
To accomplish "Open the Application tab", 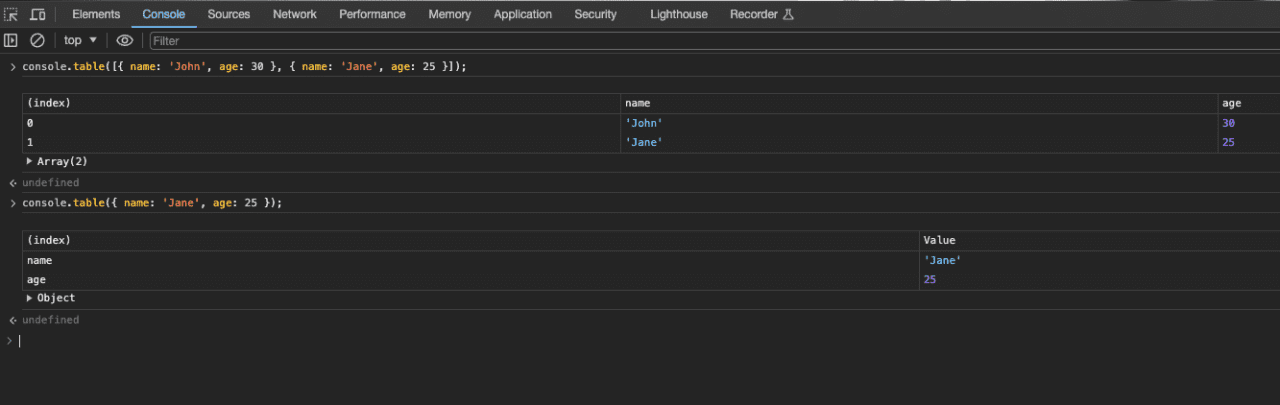I will click(x=523, y=14).
